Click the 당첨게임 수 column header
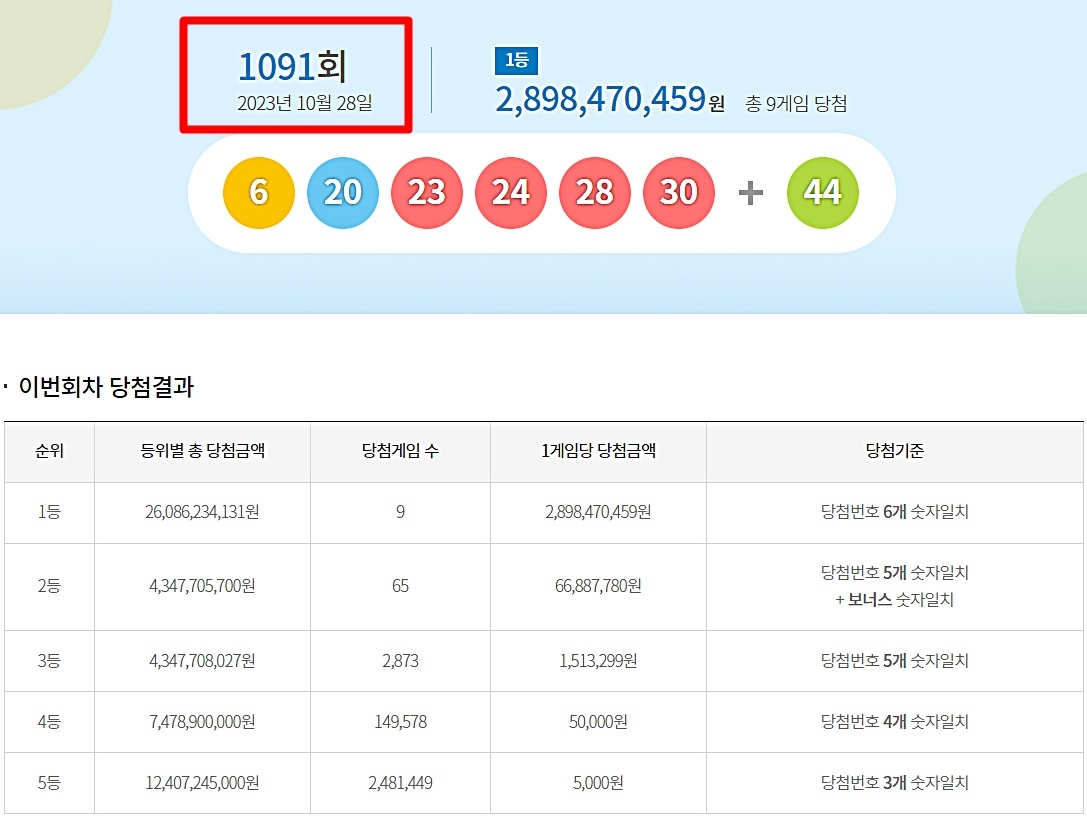 click(401, 451)
